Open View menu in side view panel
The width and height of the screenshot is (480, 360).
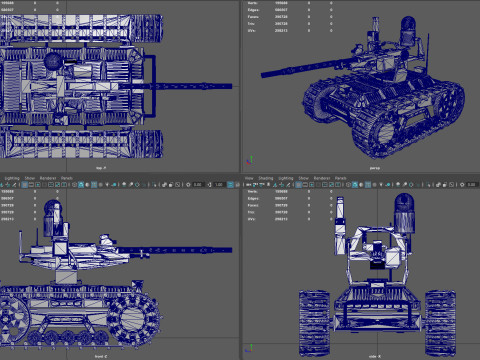tap(249, 178)
